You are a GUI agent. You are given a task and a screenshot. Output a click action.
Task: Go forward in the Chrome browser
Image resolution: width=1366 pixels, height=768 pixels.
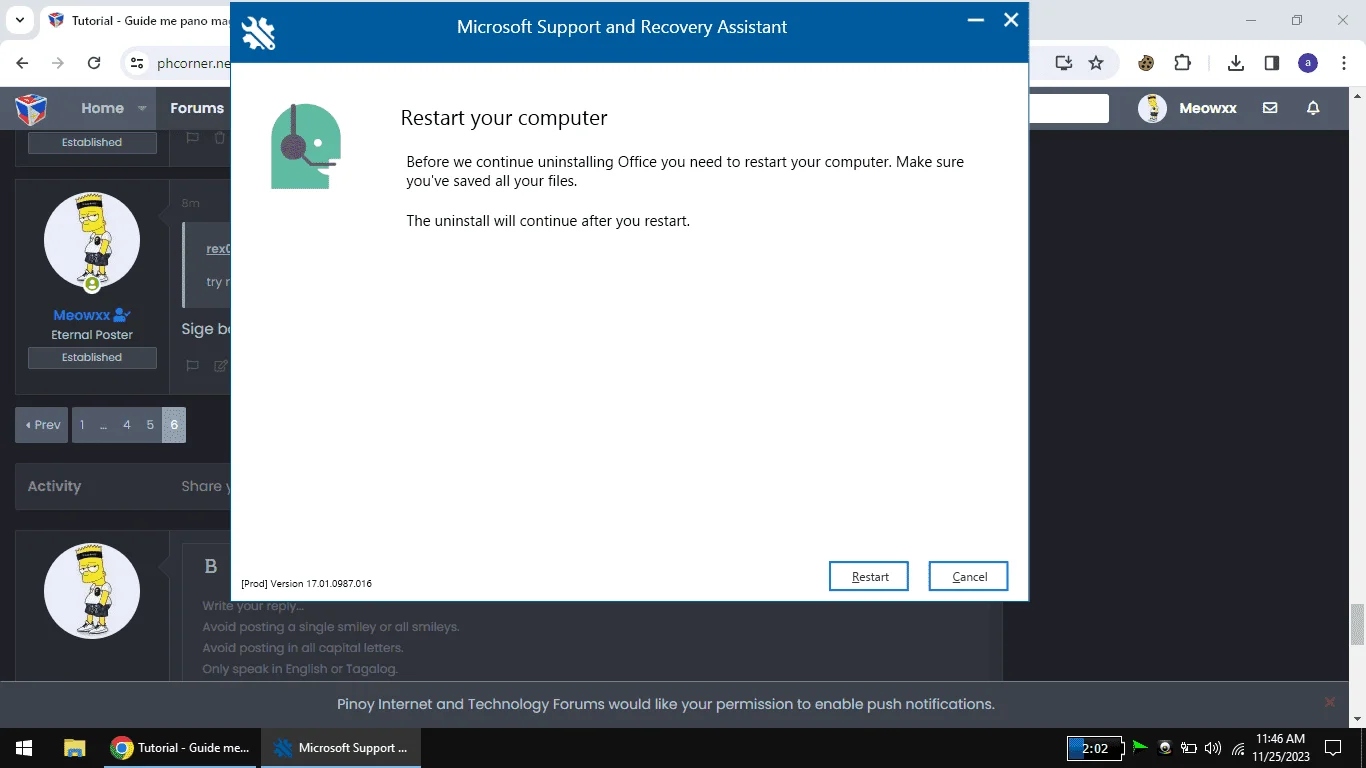pos(58,63)
